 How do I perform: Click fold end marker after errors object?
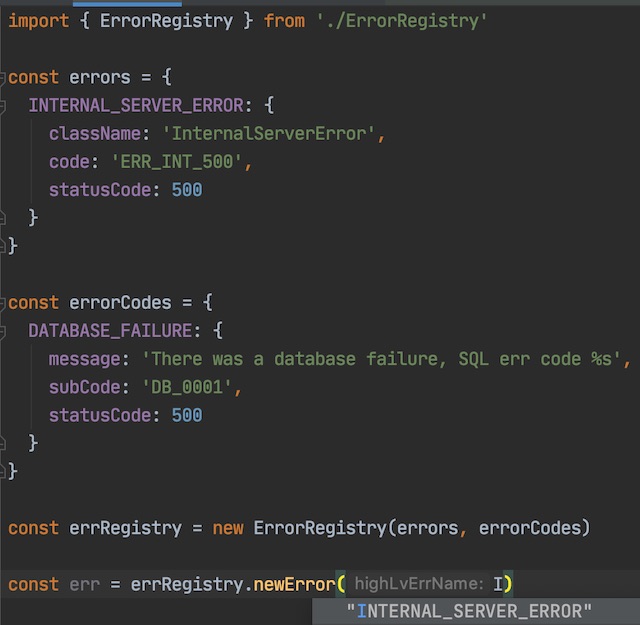point(2,246)
